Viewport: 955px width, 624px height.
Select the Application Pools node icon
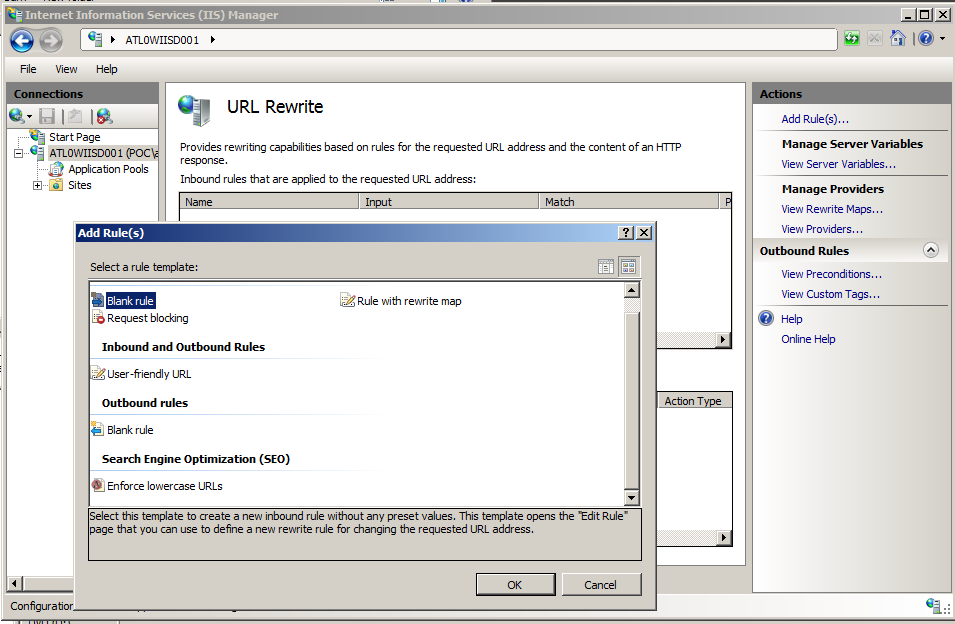[57, 168]
